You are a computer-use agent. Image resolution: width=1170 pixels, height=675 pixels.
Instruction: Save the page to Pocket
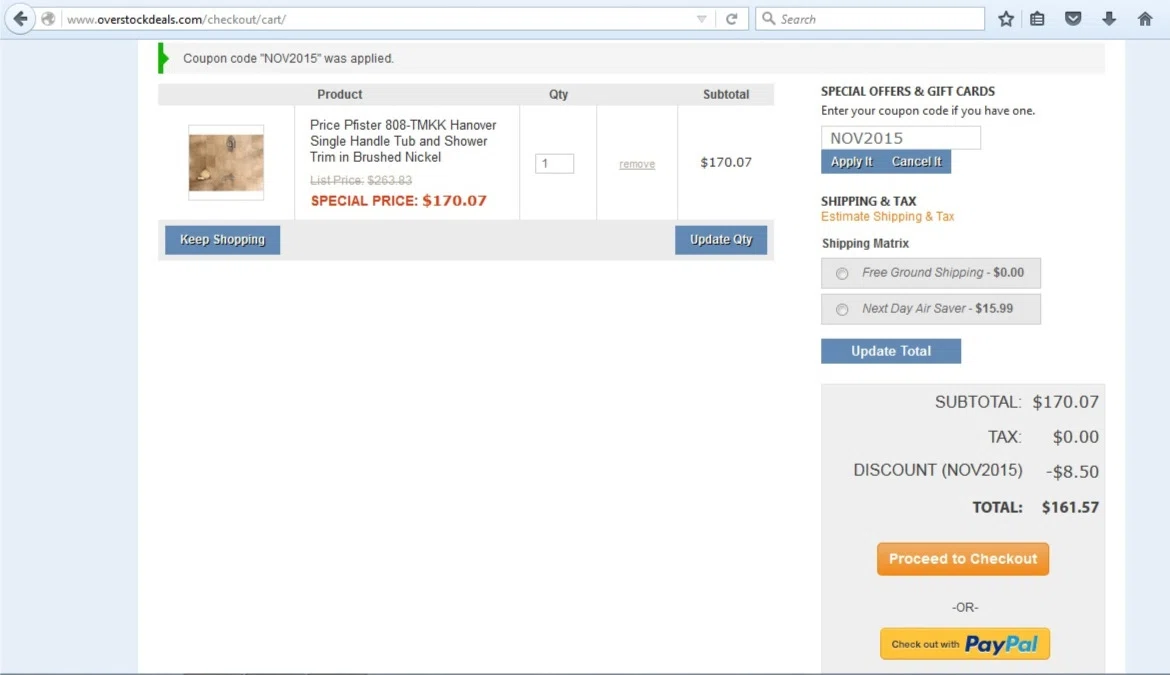[x=1073, y=19]
